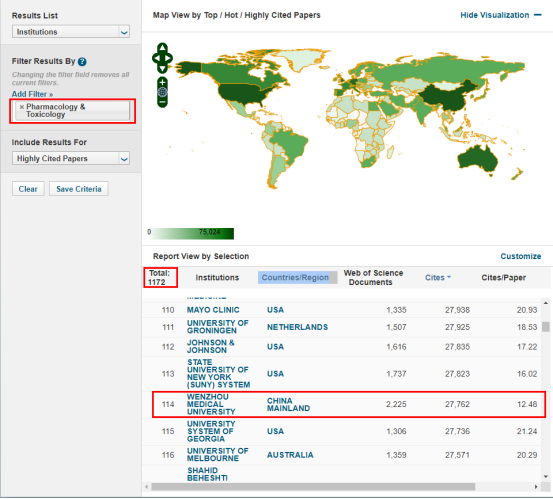
Task: Open the Filter Results By help icon
Action: 82,62
